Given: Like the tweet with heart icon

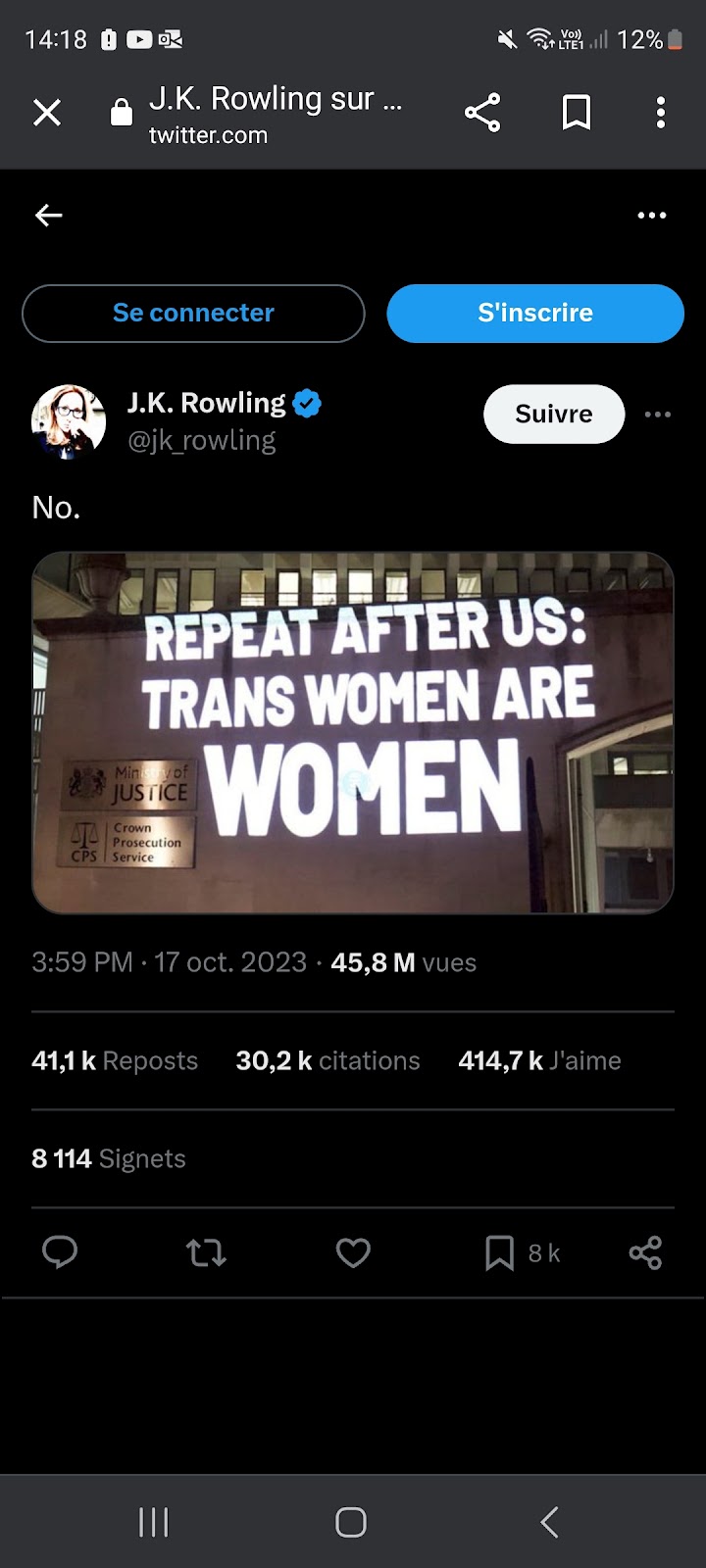Looking at the screenshot, I should click(353, 1252).
